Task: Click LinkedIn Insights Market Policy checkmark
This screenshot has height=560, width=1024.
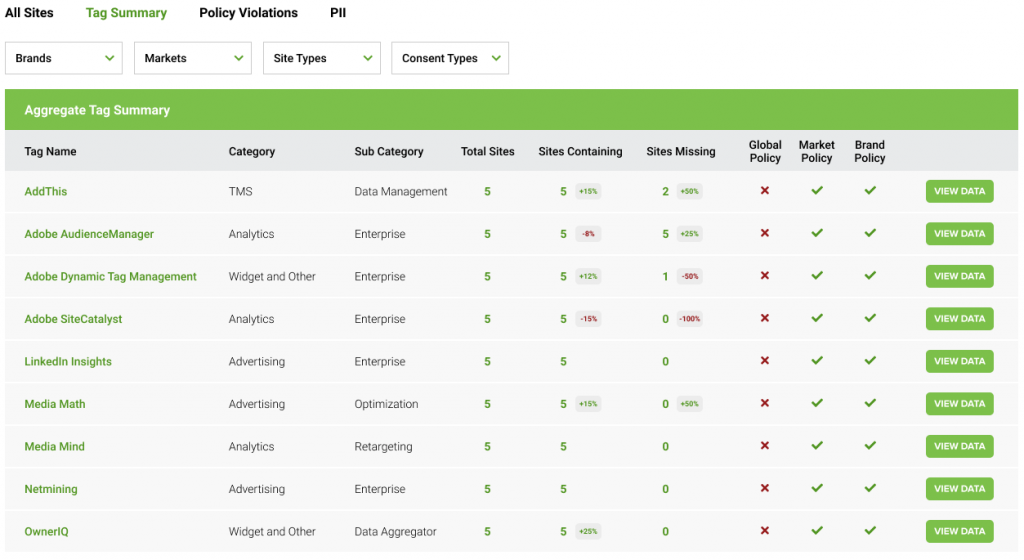Action: [817, 360]
